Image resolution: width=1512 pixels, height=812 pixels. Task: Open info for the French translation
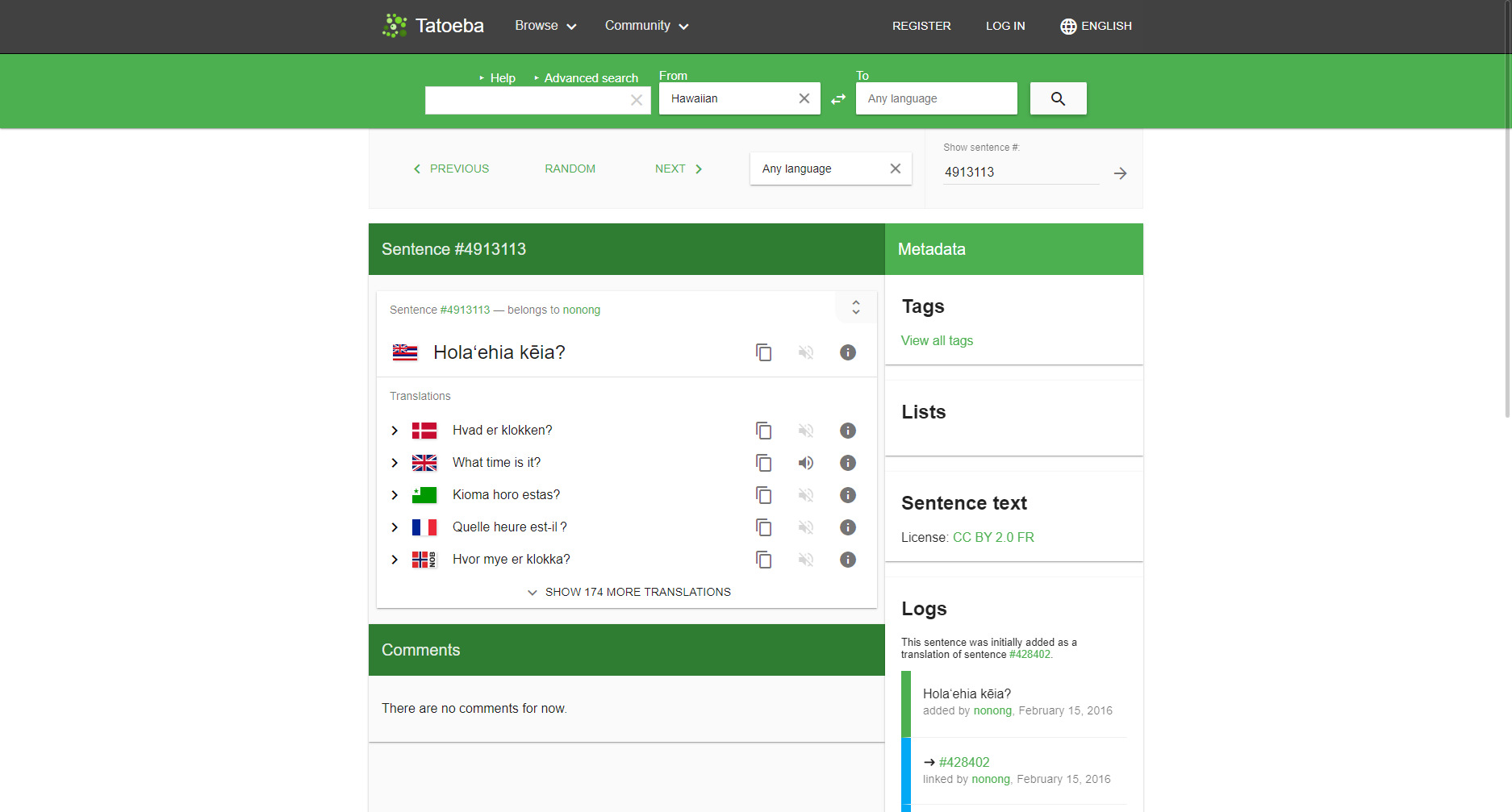coord(847,527)
